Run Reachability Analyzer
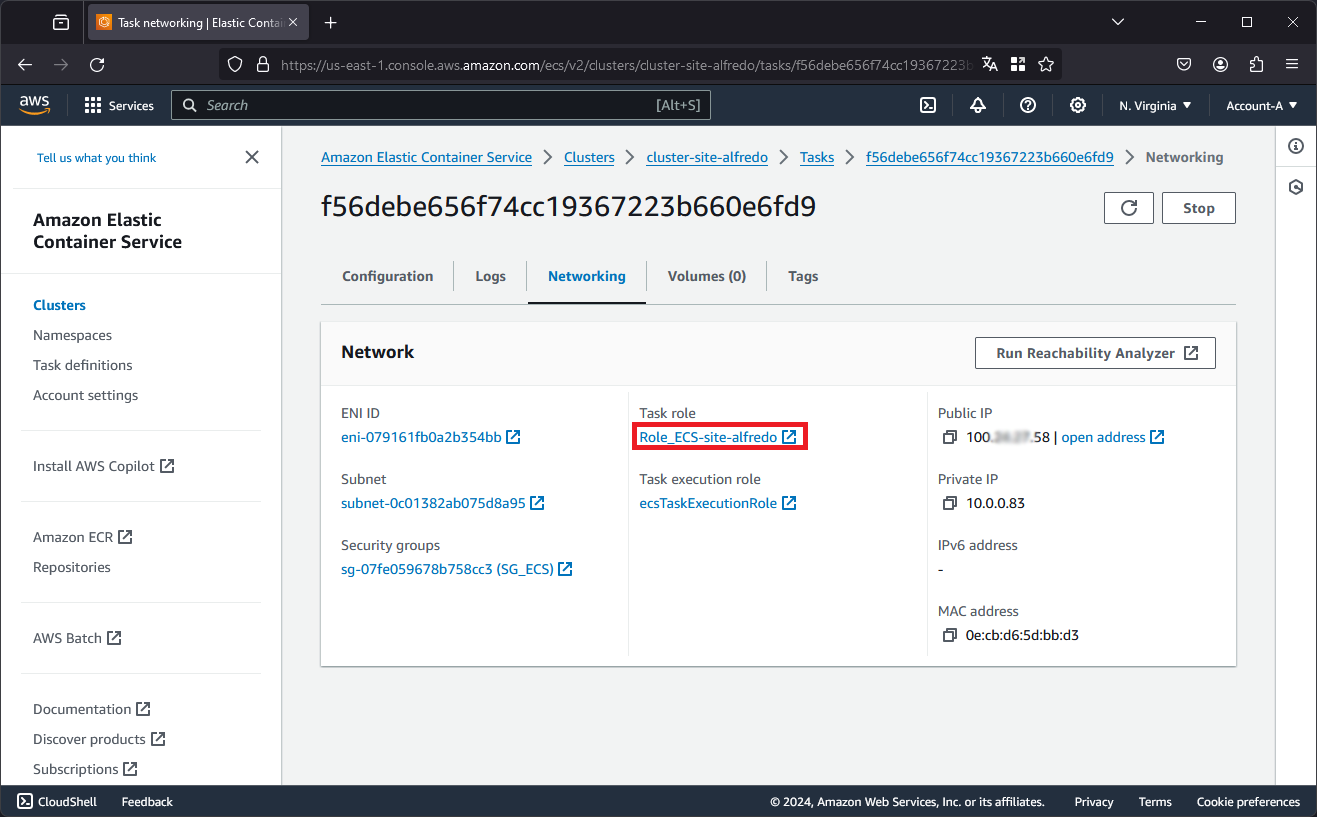1317x817 pixels. click(x=1095, y=353)
